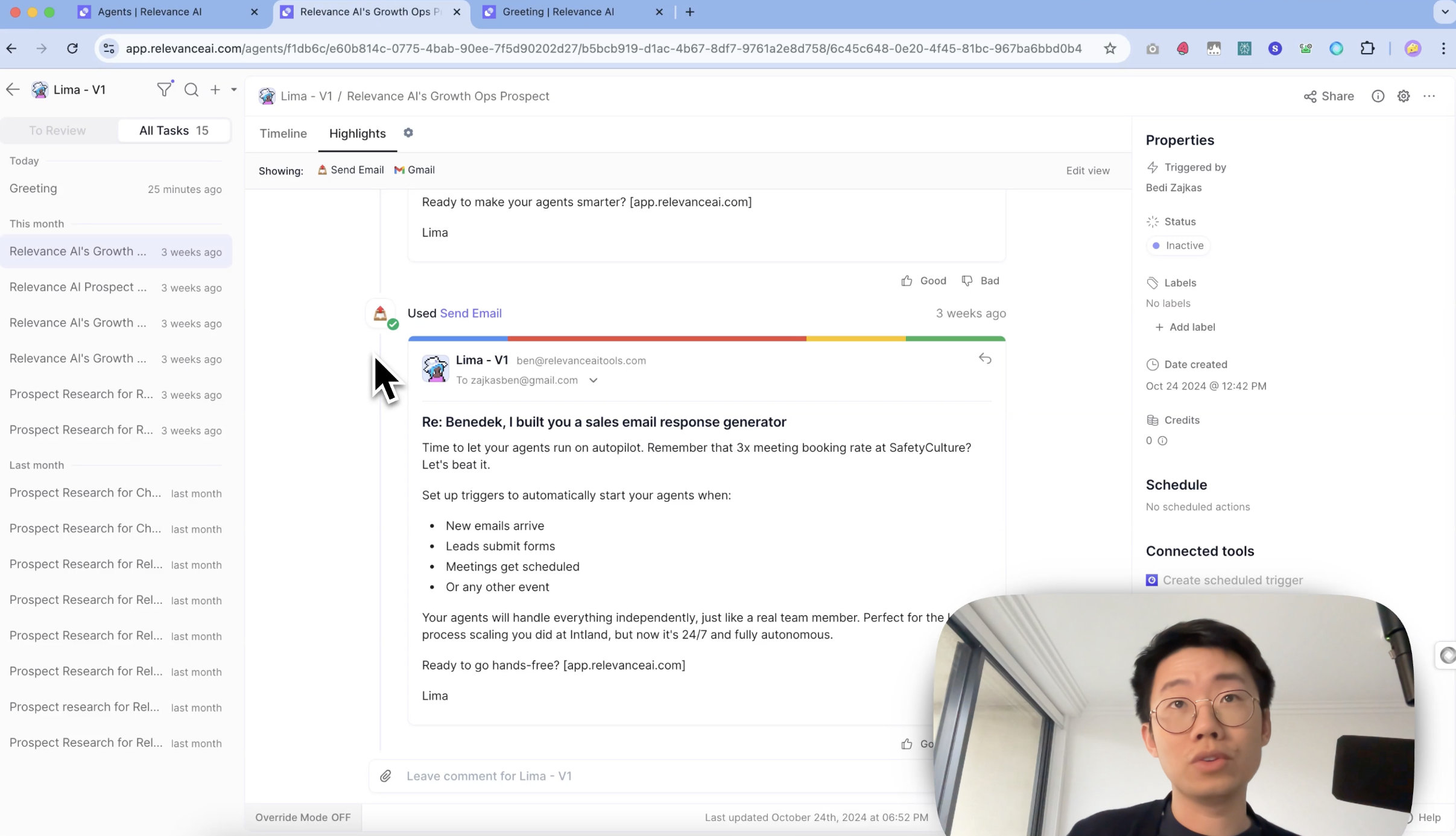Close the Agents browser tab

tap(254, 11)
